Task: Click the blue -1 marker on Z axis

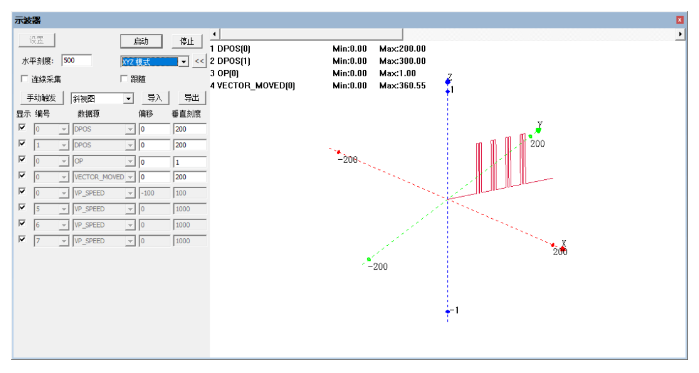Action: pos(448,312)
